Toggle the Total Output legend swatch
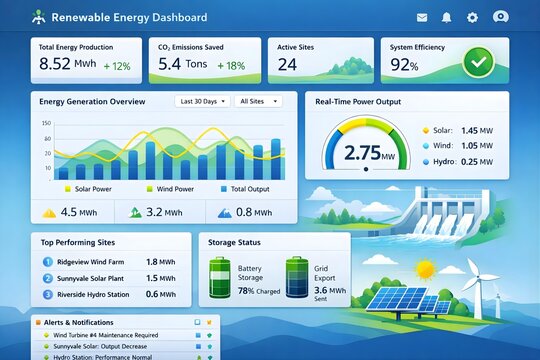Viewport: 540px width, 360px height. (224, 189)
